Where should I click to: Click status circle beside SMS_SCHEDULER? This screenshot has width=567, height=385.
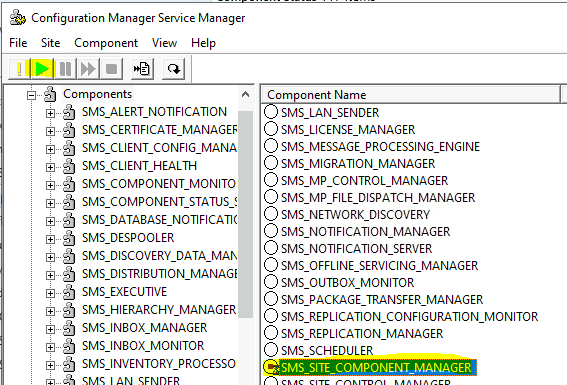point(271,350)
